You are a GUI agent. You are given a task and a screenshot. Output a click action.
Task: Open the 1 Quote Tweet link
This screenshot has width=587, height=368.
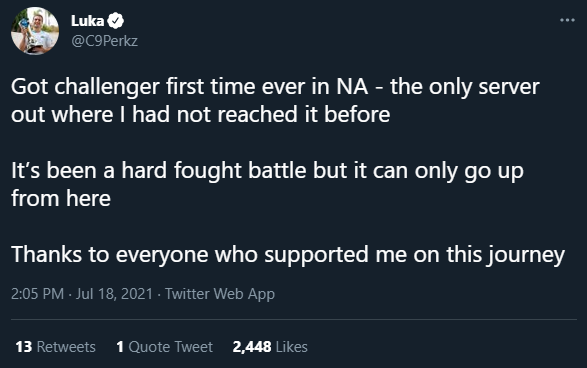point(164,347)
